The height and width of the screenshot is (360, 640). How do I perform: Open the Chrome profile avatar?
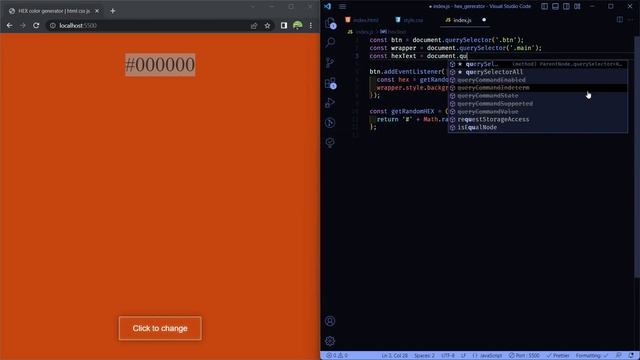[x=298, y=25]
